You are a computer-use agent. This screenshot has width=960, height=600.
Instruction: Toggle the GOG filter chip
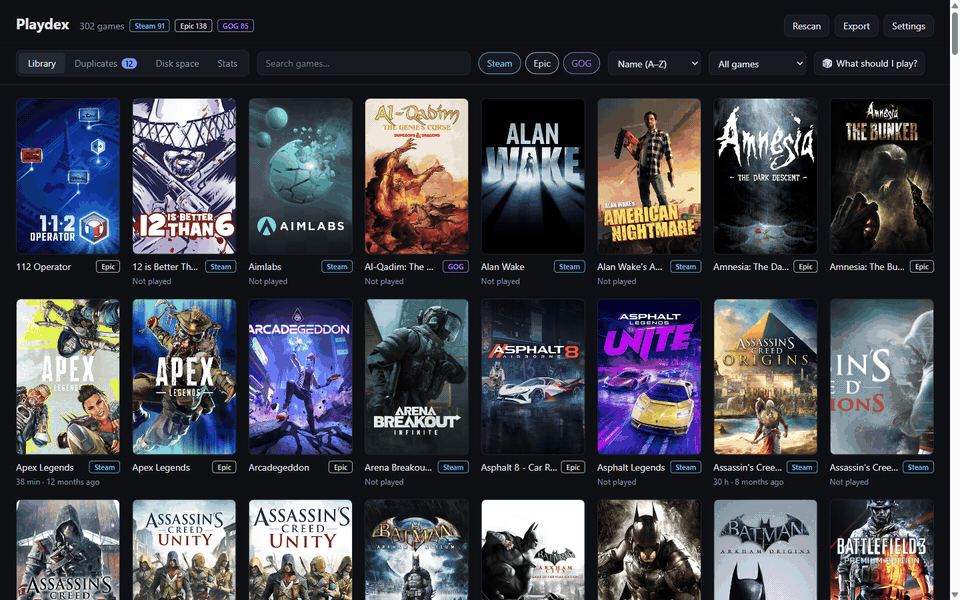pyautogui.click(x=581, y=64)
